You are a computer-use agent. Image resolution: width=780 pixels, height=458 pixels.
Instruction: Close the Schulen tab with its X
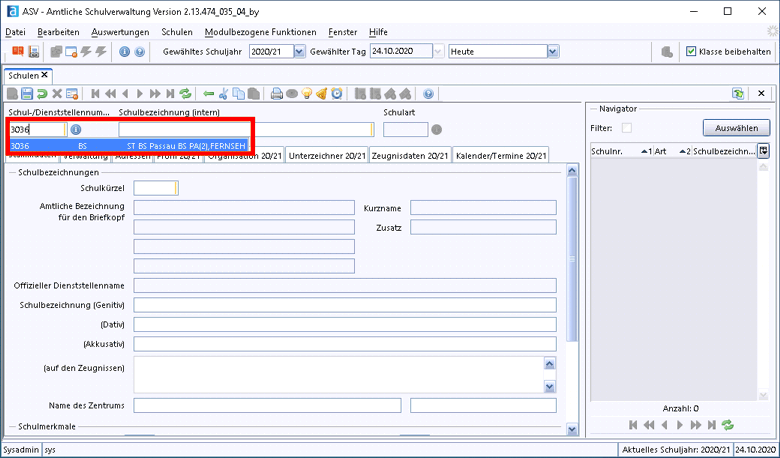point(44,75)
